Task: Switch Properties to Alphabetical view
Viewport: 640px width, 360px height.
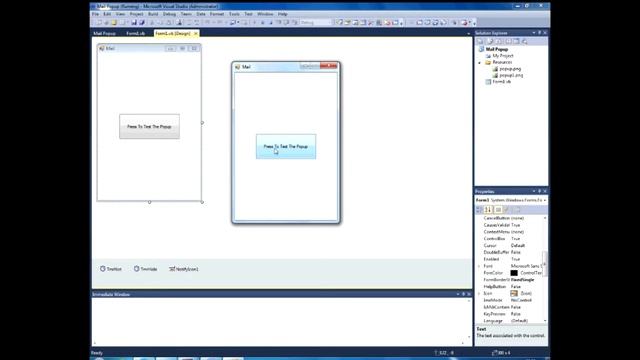Action: (x=488, y=209)
